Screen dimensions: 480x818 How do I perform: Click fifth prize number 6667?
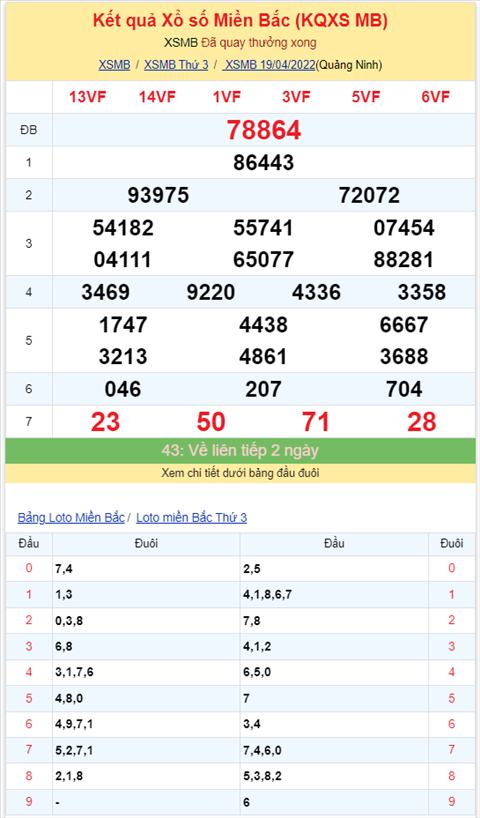point(404,325)
